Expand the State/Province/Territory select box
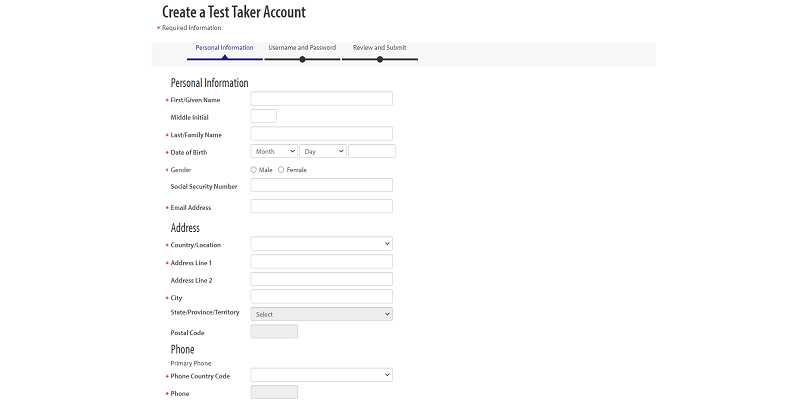The width and height of the screenshot is (800, 400). (321, 314)
